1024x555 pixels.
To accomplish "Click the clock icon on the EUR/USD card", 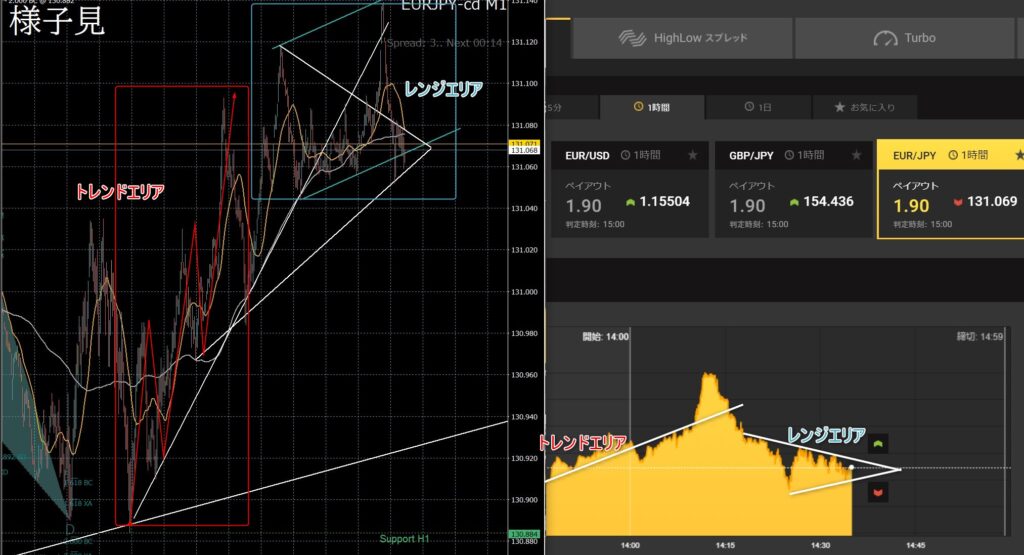I will tap(625, 155).
